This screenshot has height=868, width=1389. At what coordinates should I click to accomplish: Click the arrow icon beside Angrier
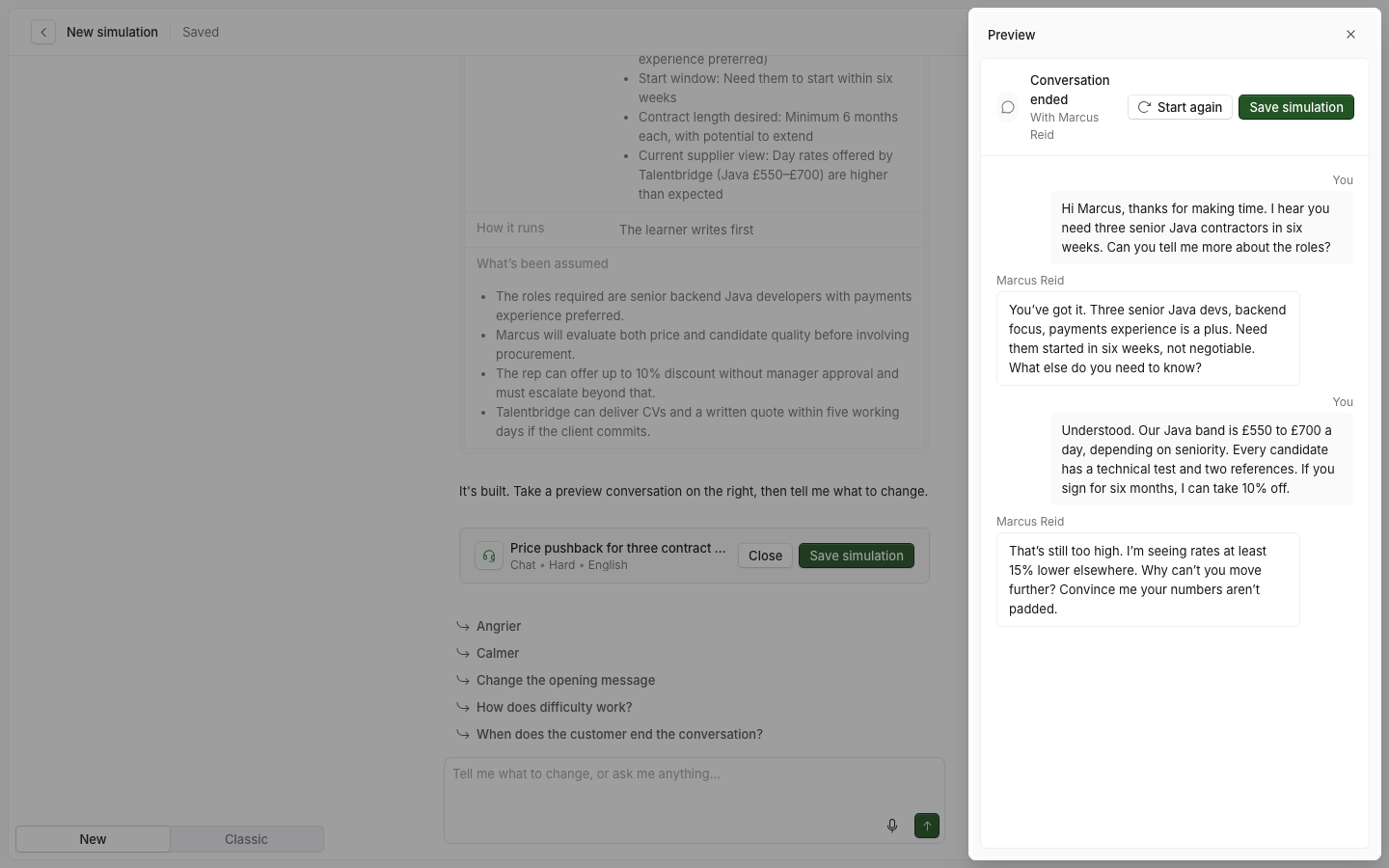[x=463, y=626]
